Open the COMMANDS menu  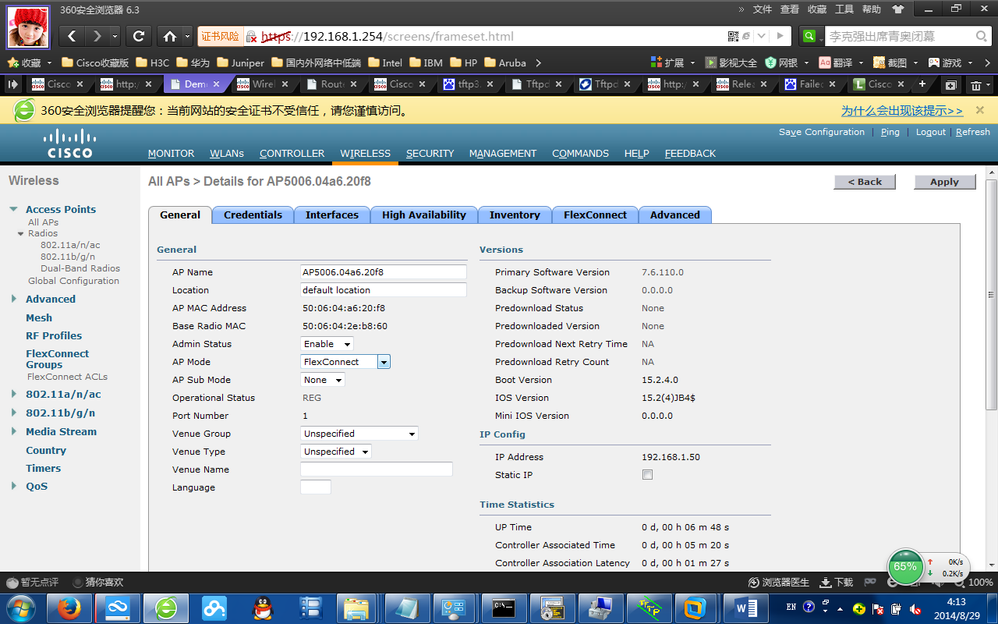pyautogui.click(x=580, y=153)
